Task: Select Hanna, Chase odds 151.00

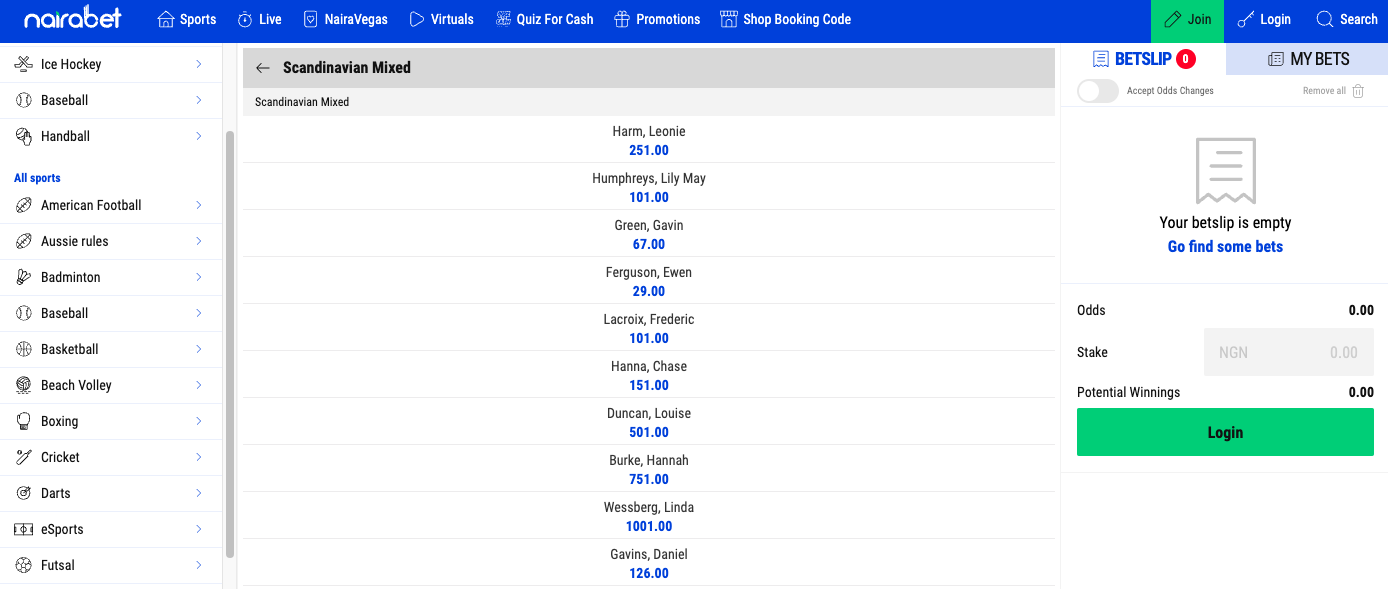Action: [649, 385]
